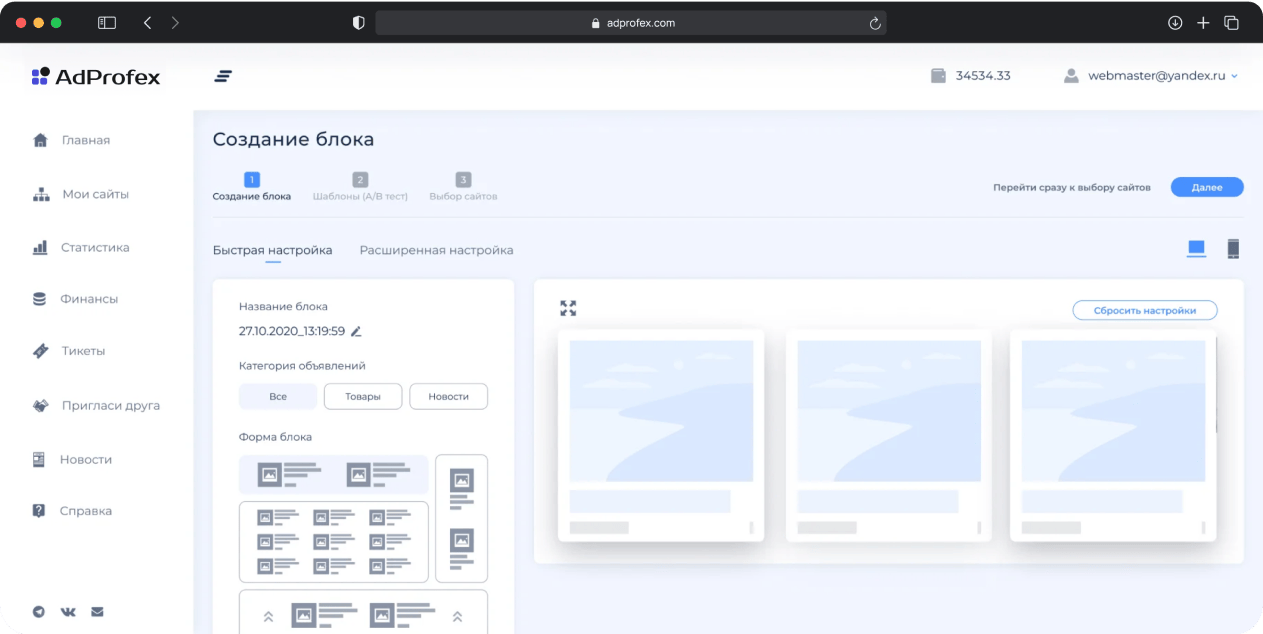Choose the 3x3 grid block layout
This screenshot has width=1263, height=634.
click(333, 541)
